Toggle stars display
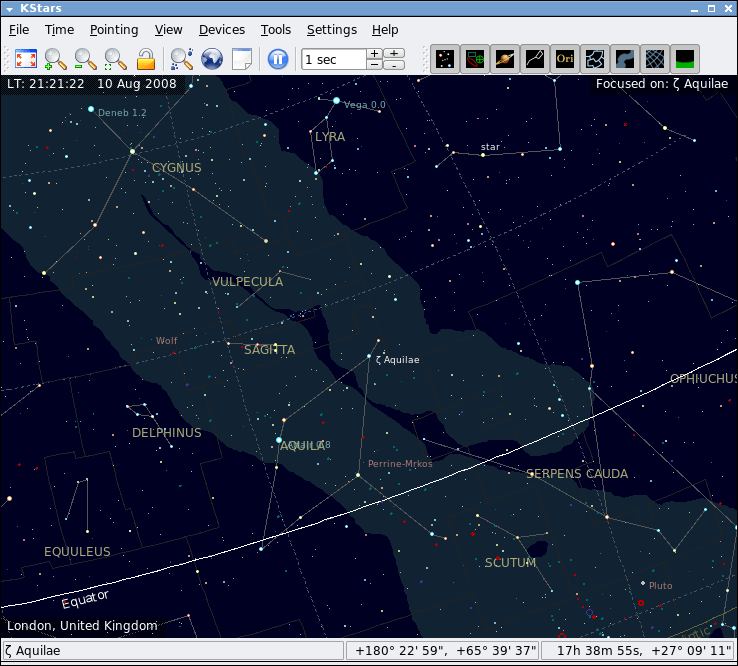 point(445,59)
